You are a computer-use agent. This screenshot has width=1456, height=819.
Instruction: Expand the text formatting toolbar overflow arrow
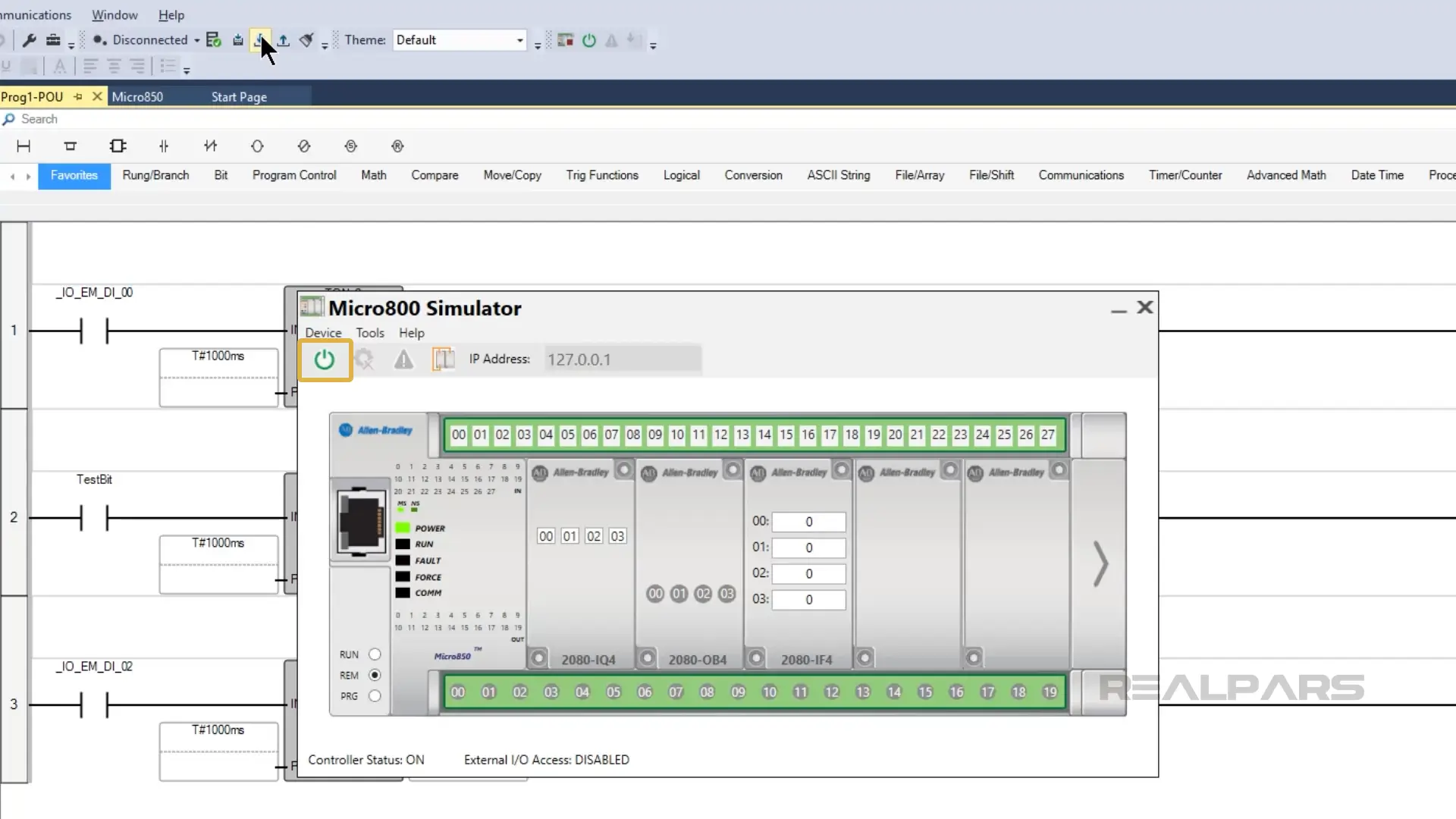pos(187,71)
